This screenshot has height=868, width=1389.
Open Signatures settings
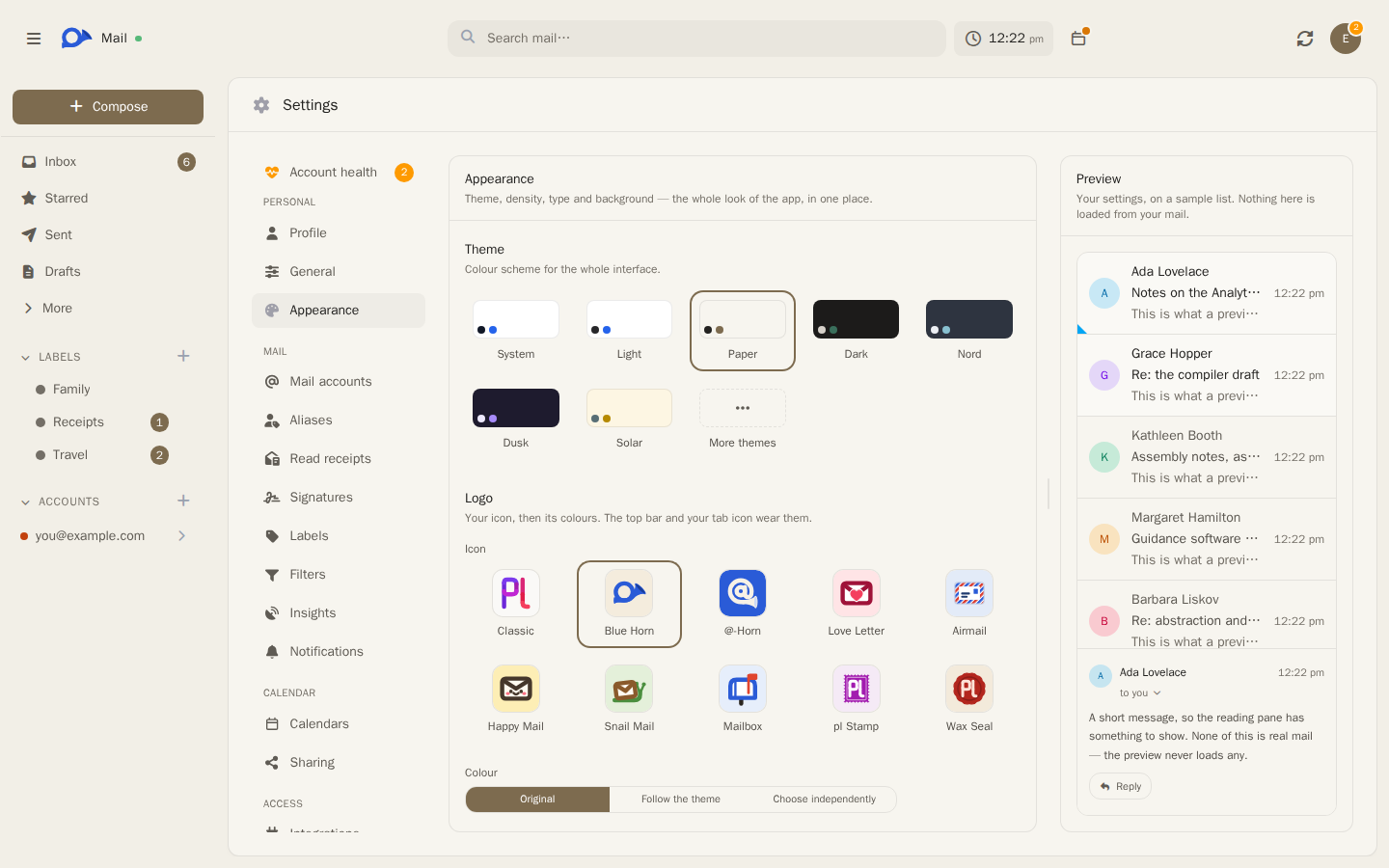coord(339,498)
